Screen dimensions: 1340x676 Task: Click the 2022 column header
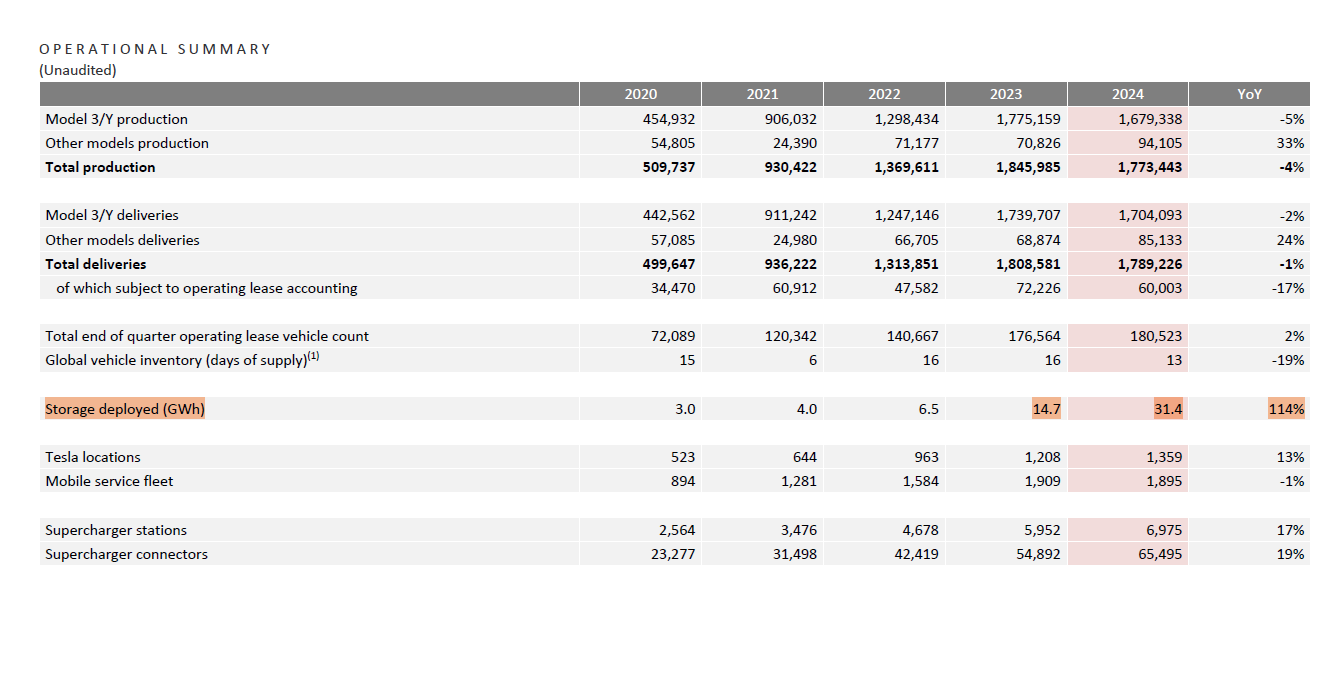(884, 94)
